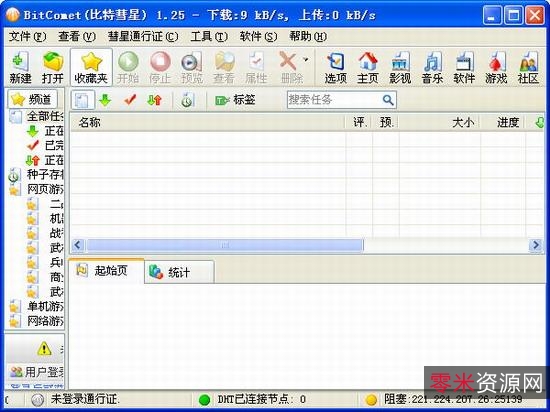The height and width of the screenshot is (412, 550).
Task: Click the green arrow column header
Action: coord(539,122)
